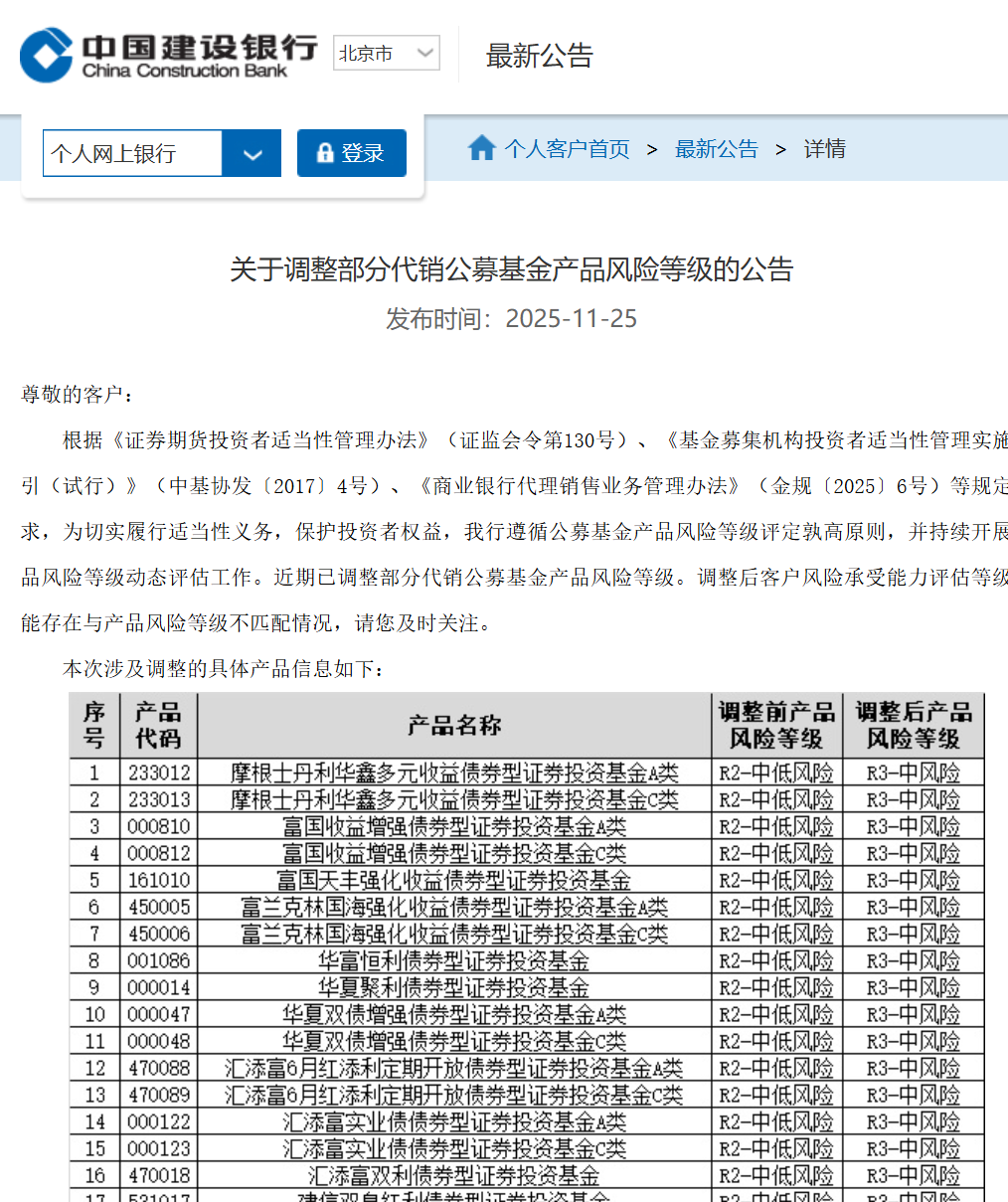Click the lock icon on the 登录 button
Screen dimensions: 1008x1202
pos(325,153)
